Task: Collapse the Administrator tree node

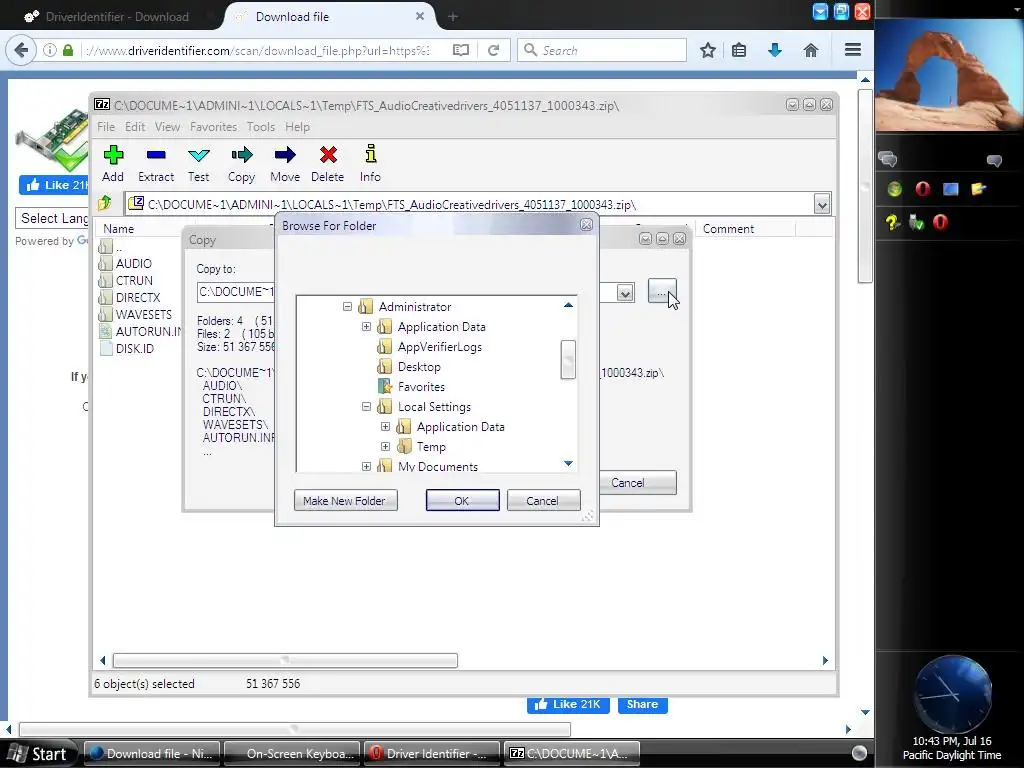Action: [347, 306]
